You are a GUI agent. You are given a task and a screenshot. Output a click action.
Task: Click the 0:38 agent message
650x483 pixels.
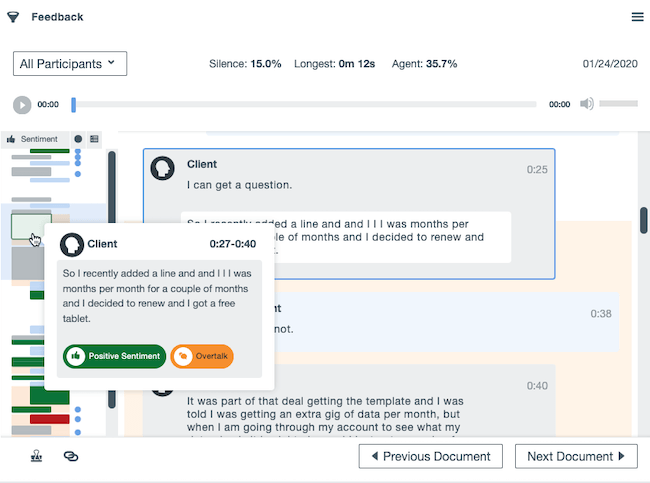pyautogui.click(x=446, y=322)
